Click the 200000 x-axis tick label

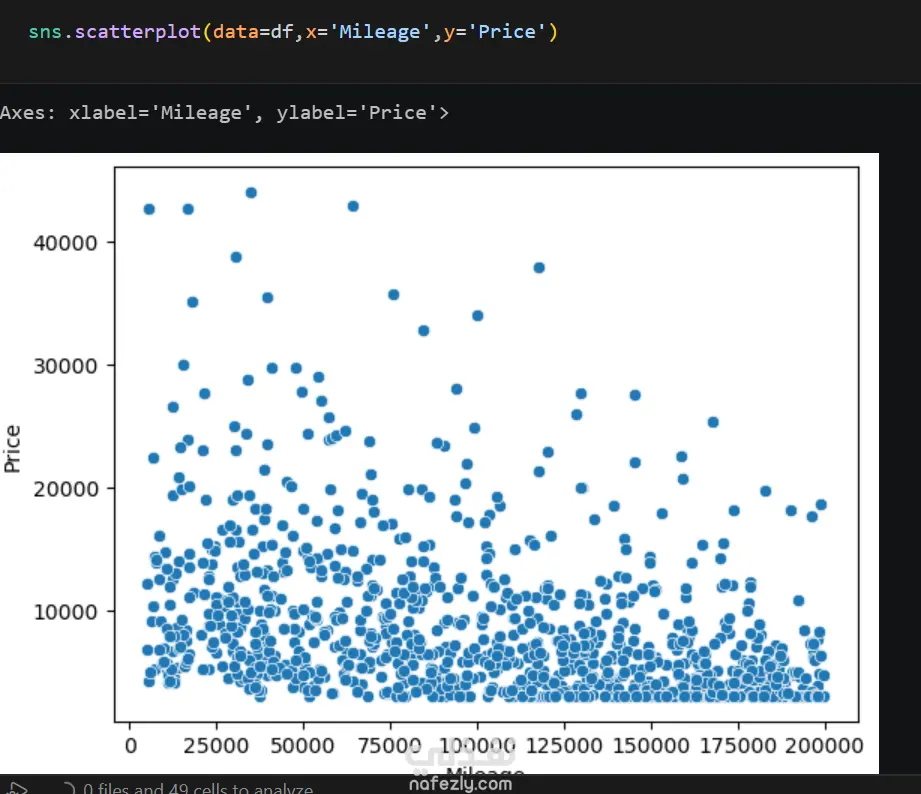click(824, 746)
